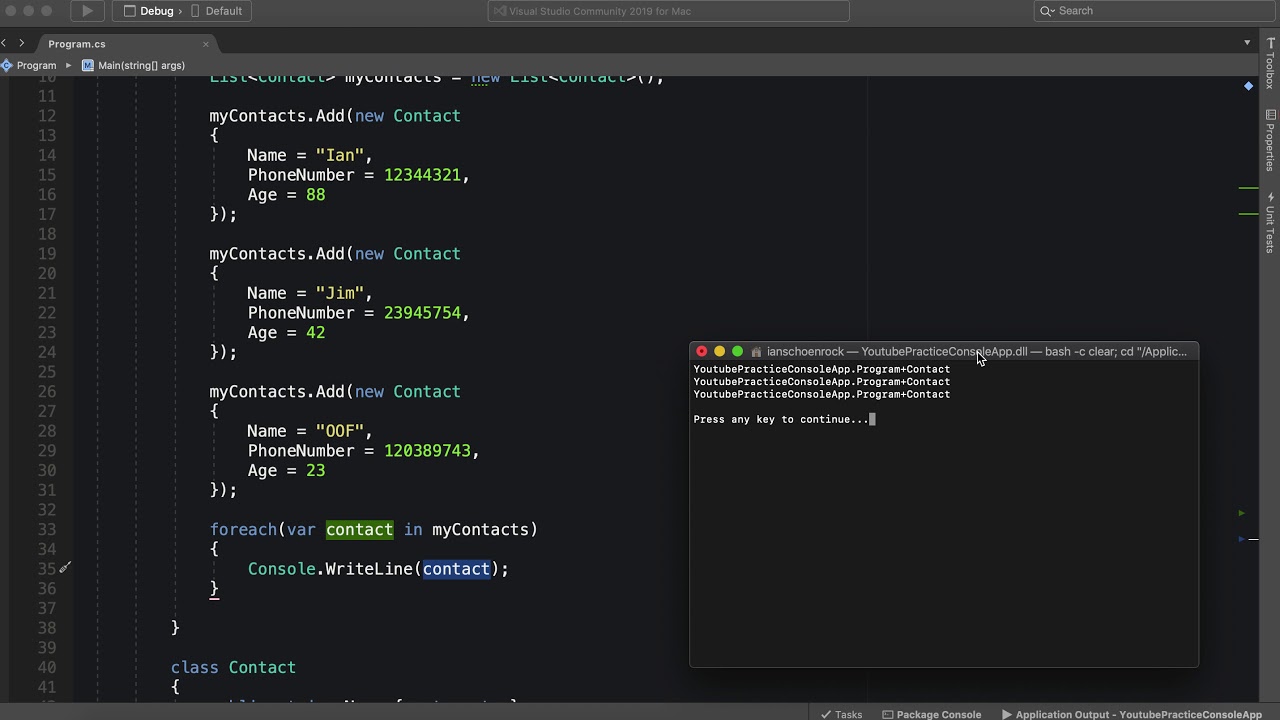Close the terminal window with red button
1280x720 pixels.
click(x=702, y=351)
